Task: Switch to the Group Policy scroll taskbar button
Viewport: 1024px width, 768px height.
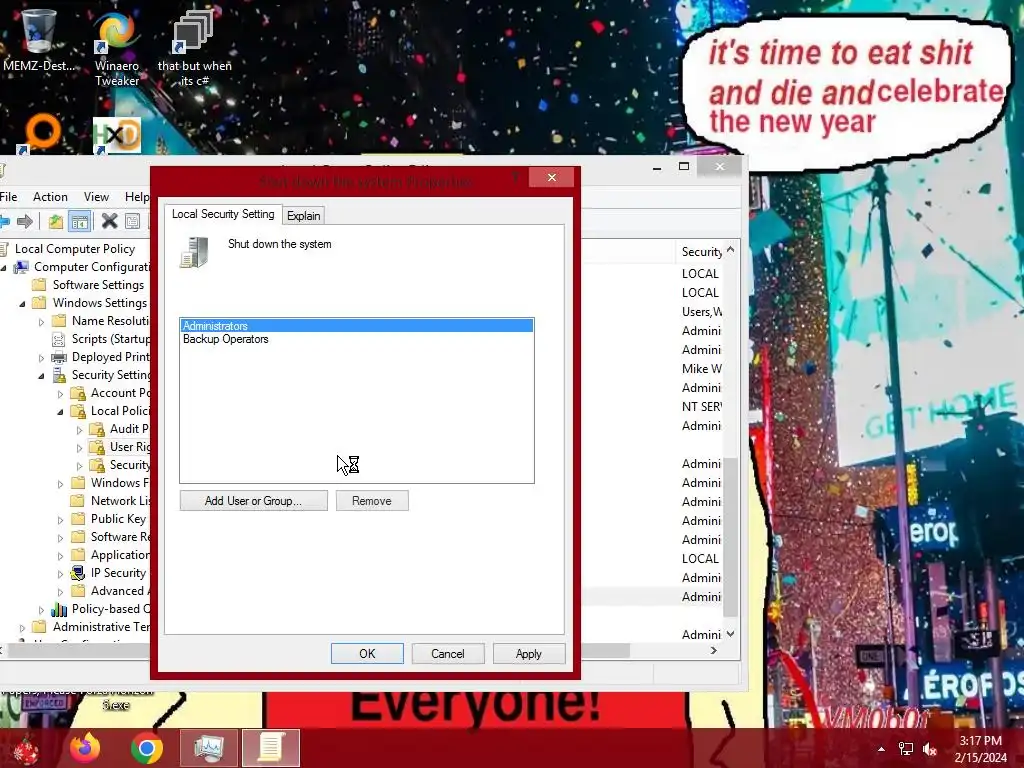Action: click(270, 748)
